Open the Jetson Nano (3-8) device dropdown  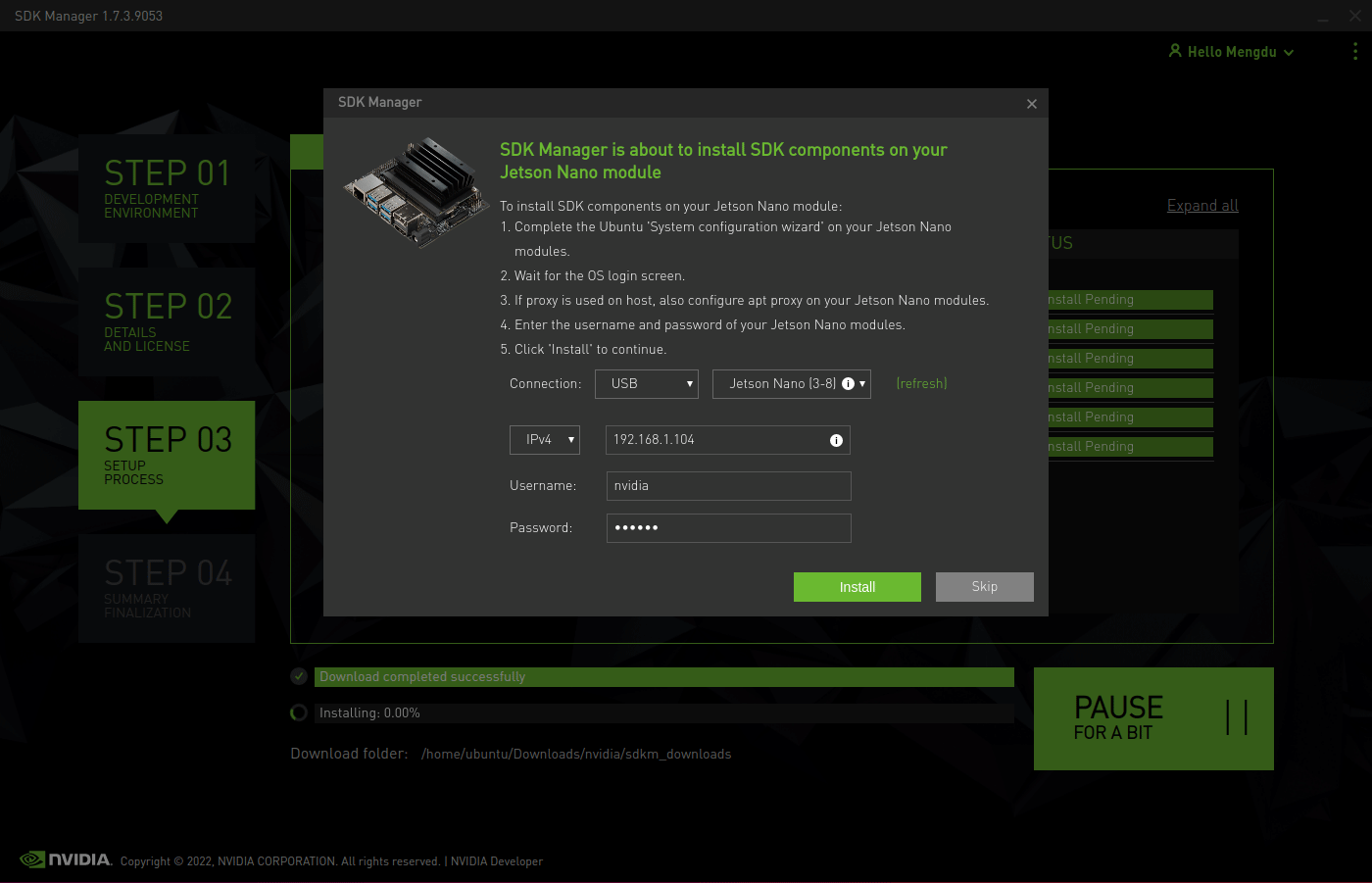click(x=792, y=384)
